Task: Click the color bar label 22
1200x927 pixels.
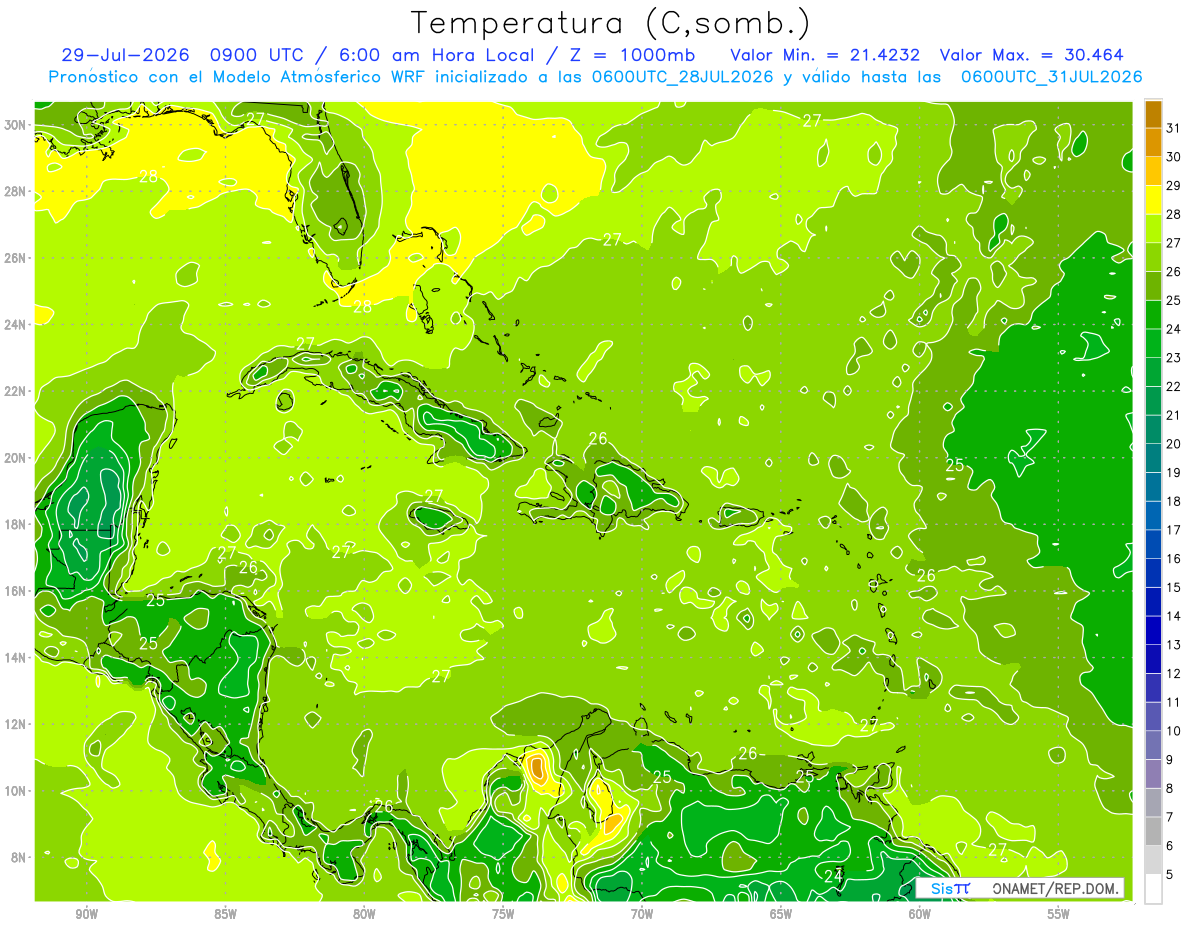Action: click(x=1173, y=386)
